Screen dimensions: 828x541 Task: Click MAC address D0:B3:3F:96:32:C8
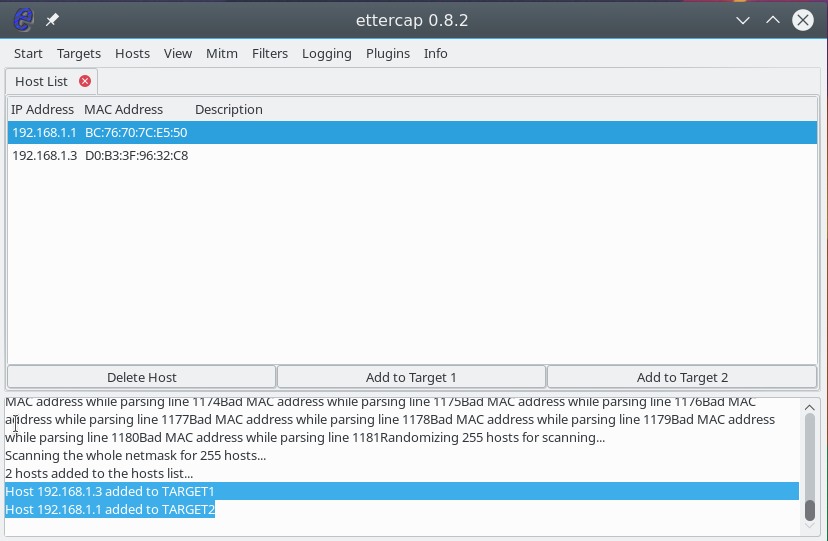pyautogui.click(x=136, y=156)
